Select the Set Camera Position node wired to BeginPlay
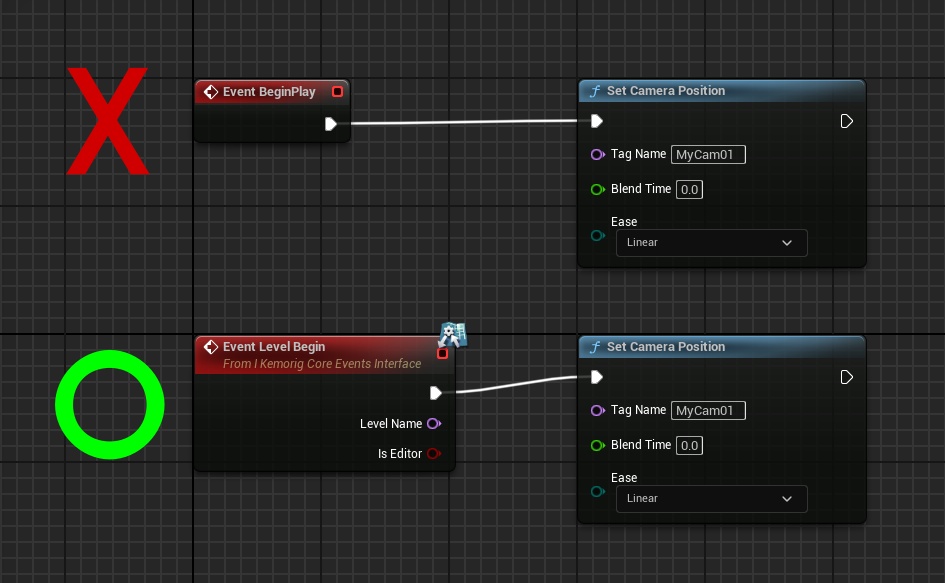The width and height of the screenshot is (945, 583). coord(666,91)
